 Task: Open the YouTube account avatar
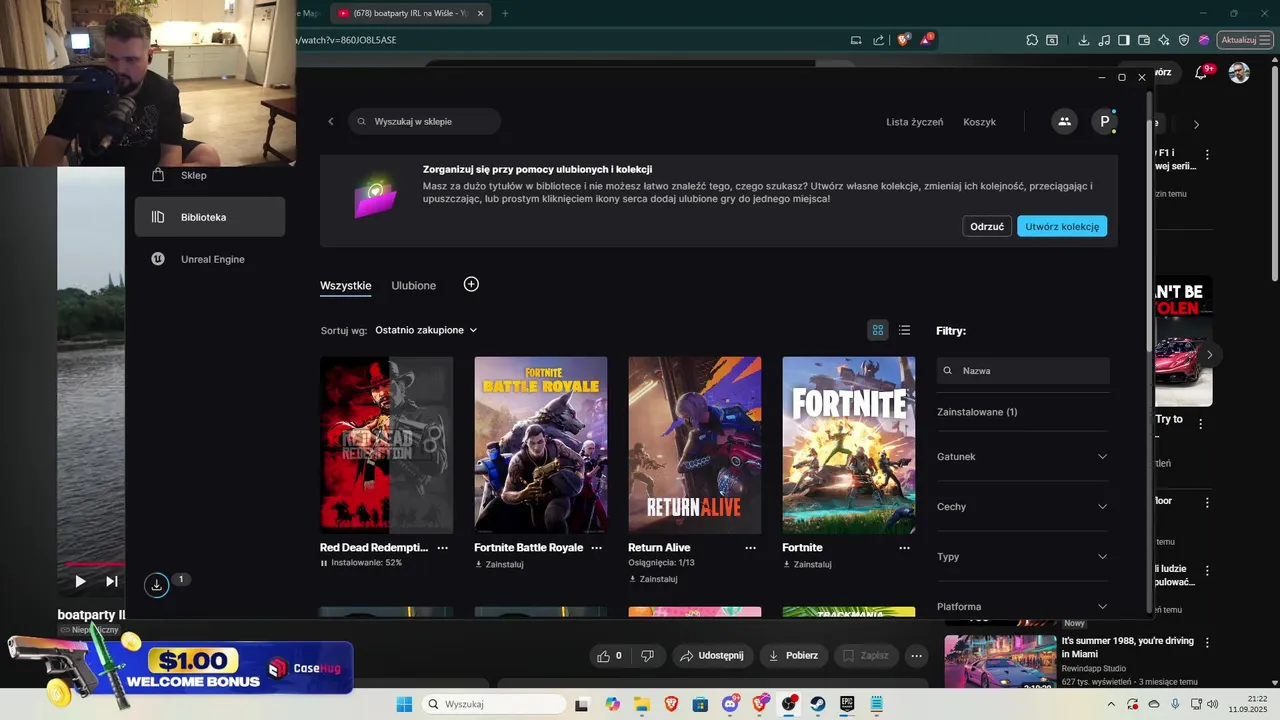pos(1239,73)
